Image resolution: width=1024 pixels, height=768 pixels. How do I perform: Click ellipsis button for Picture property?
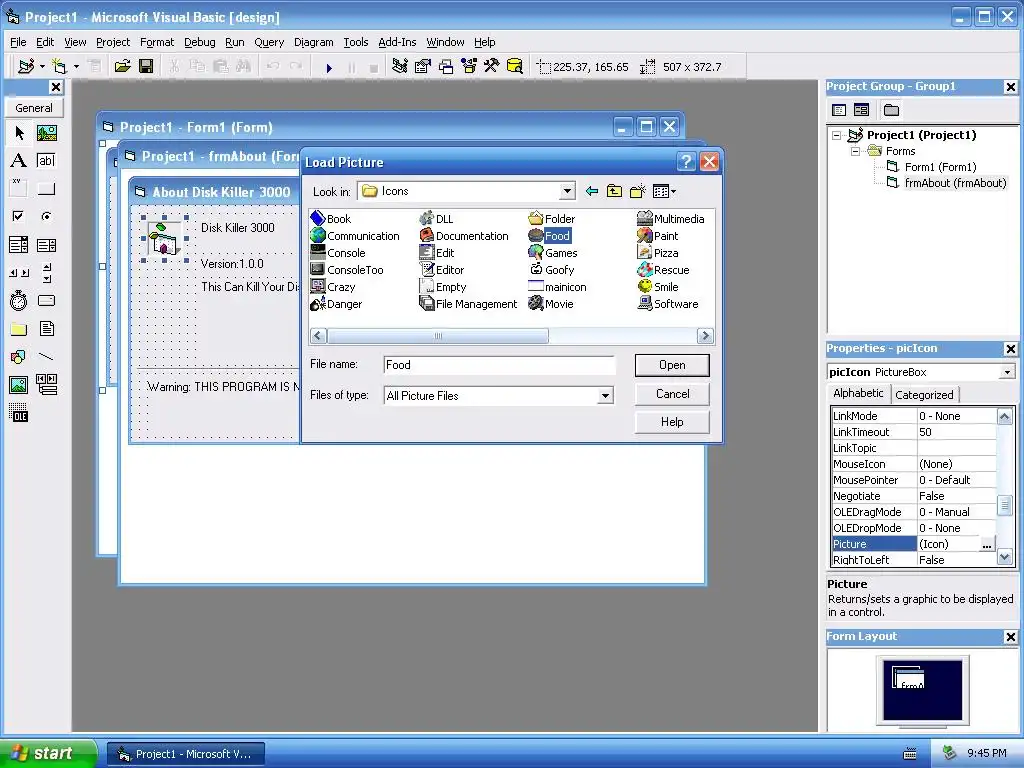point(987,544)
